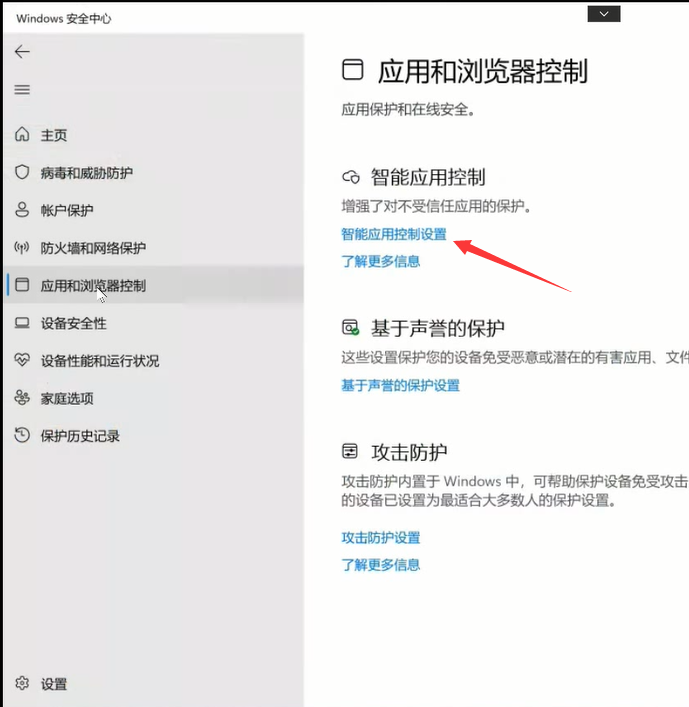The width and height of the screenshot is (689, 707).
Task: Click the 应用和浏览器控制 page heading
Action: tap(483, 71)
